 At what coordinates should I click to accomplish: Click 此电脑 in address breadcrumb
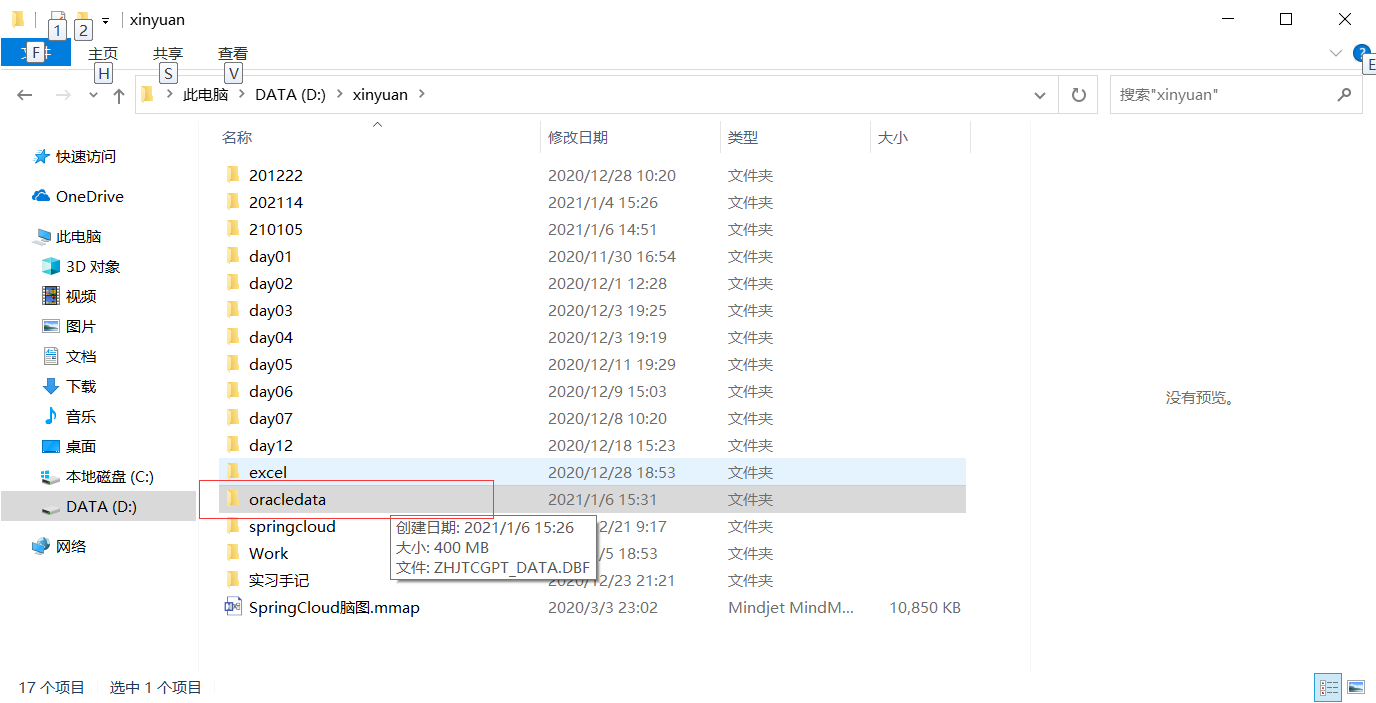[x=205, y=94]
